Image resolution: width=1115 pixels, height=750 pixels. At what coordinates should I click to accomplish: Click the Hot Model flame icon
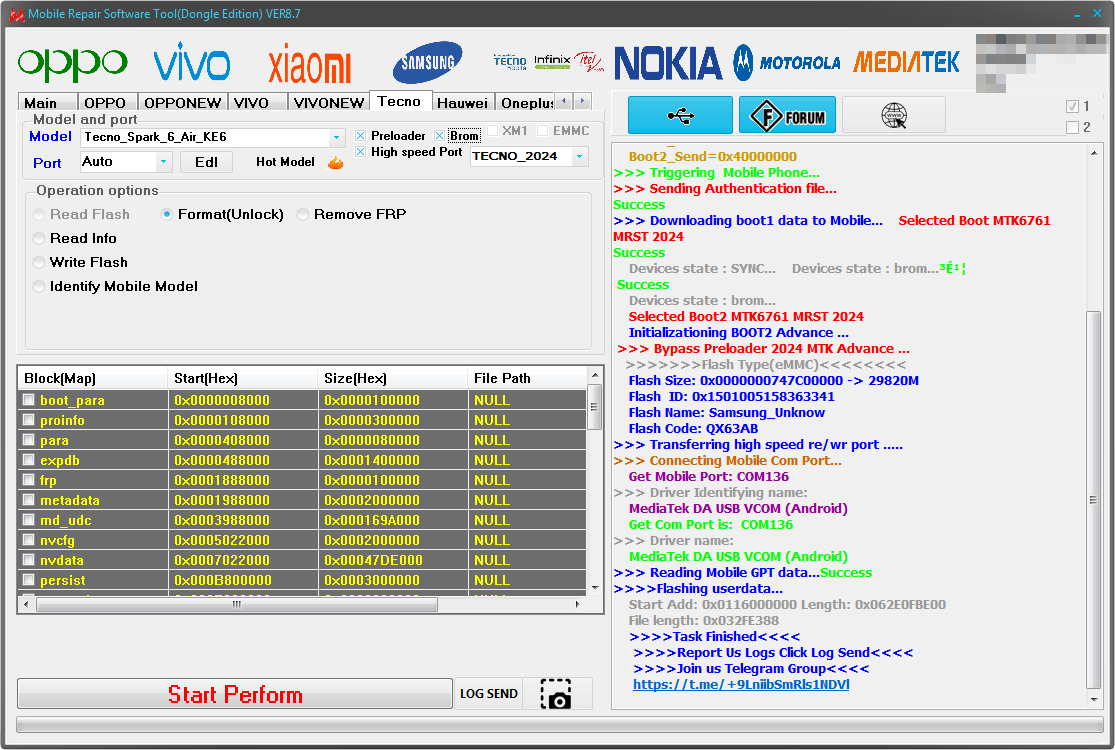point(336,163)
